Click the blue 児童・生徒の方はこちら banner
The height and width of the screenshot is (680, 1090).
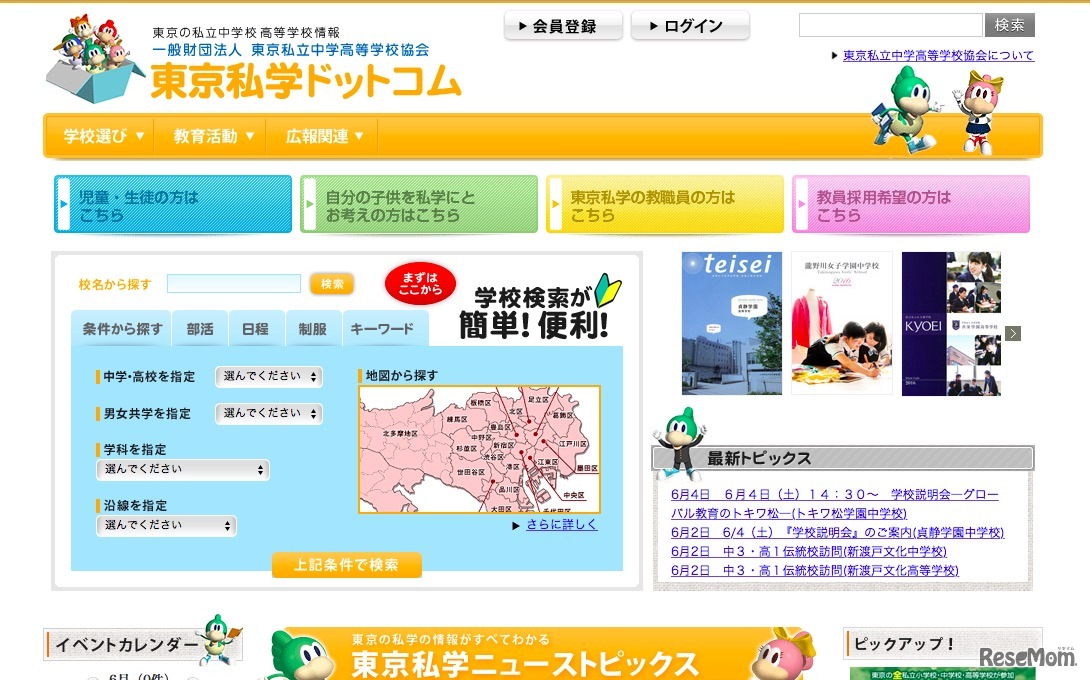point(173,204)
